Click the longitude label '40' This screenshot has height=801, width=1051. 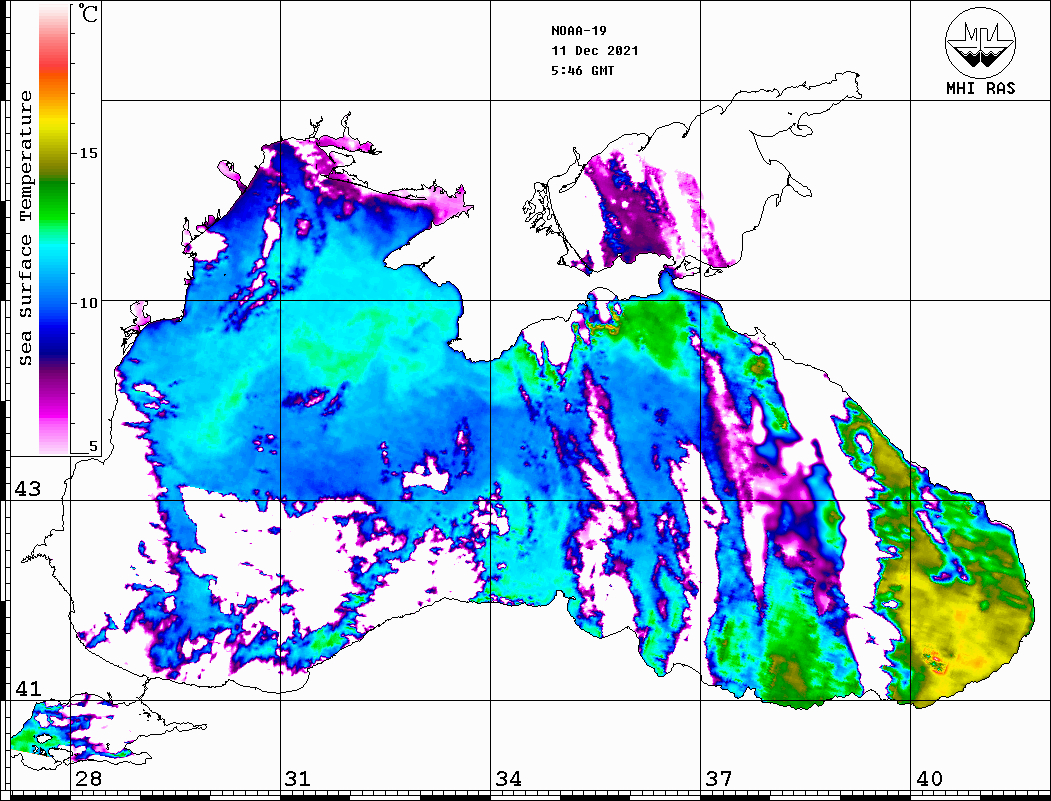(x=929, y=779)
